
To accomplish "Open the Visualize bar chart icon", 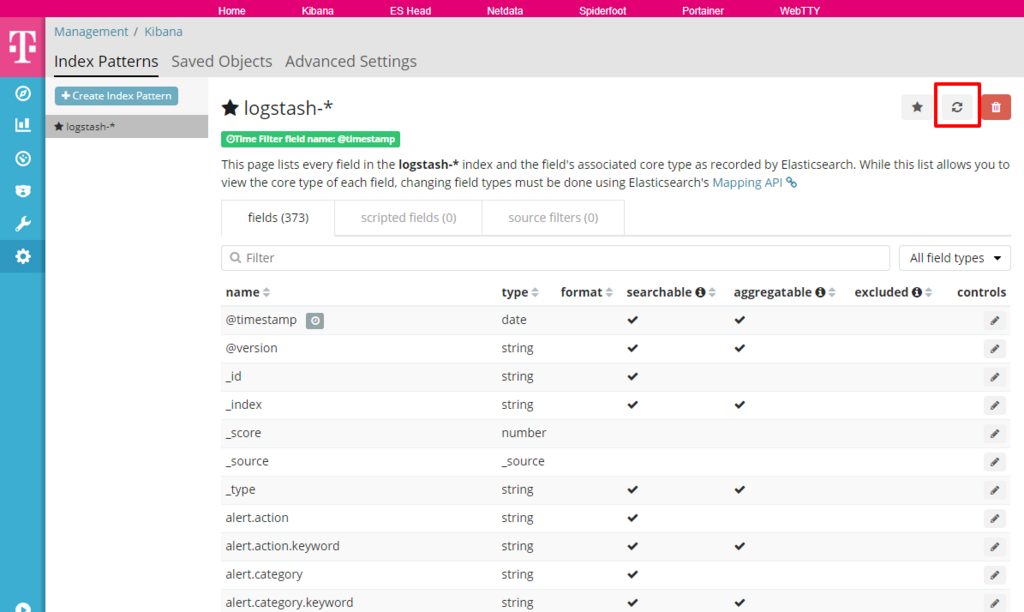I will coord(23,125).
